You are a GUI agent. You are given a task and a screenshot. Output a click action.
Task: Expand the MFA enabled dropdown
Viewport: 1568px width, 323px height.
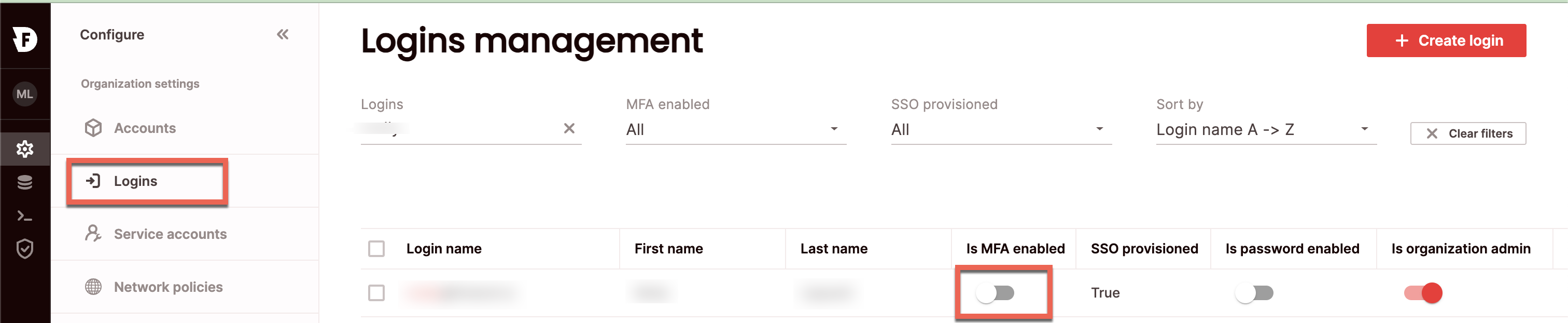[x=735, y=129]
